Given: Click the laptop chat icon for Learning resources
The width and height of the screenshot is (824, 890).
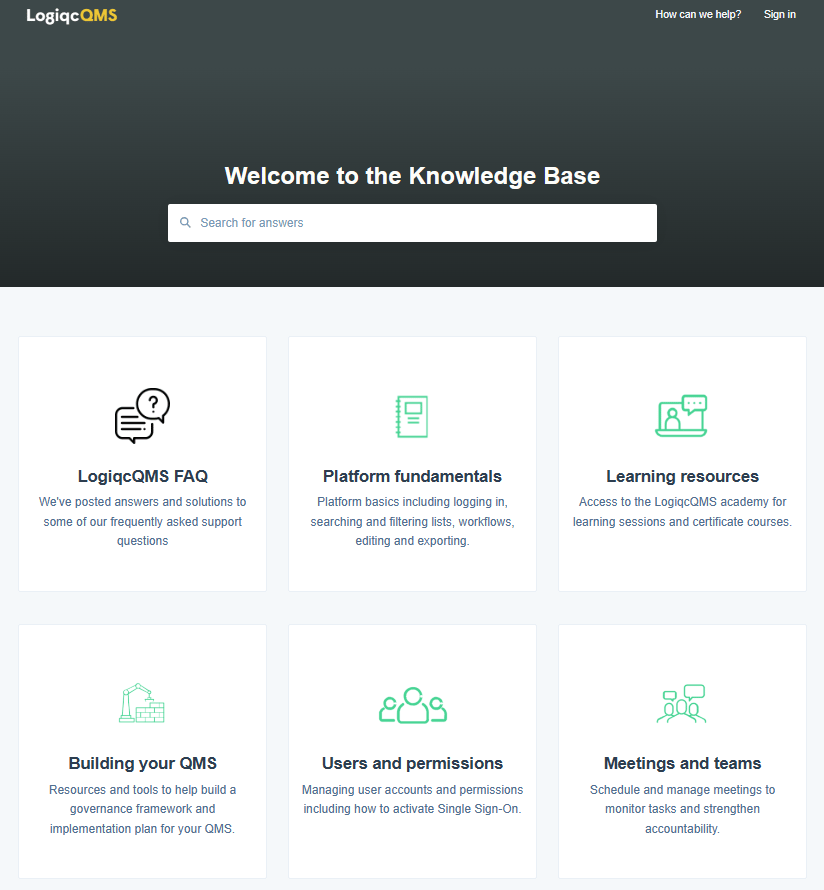Looking at the screenshot, I should tap(682, 415).
